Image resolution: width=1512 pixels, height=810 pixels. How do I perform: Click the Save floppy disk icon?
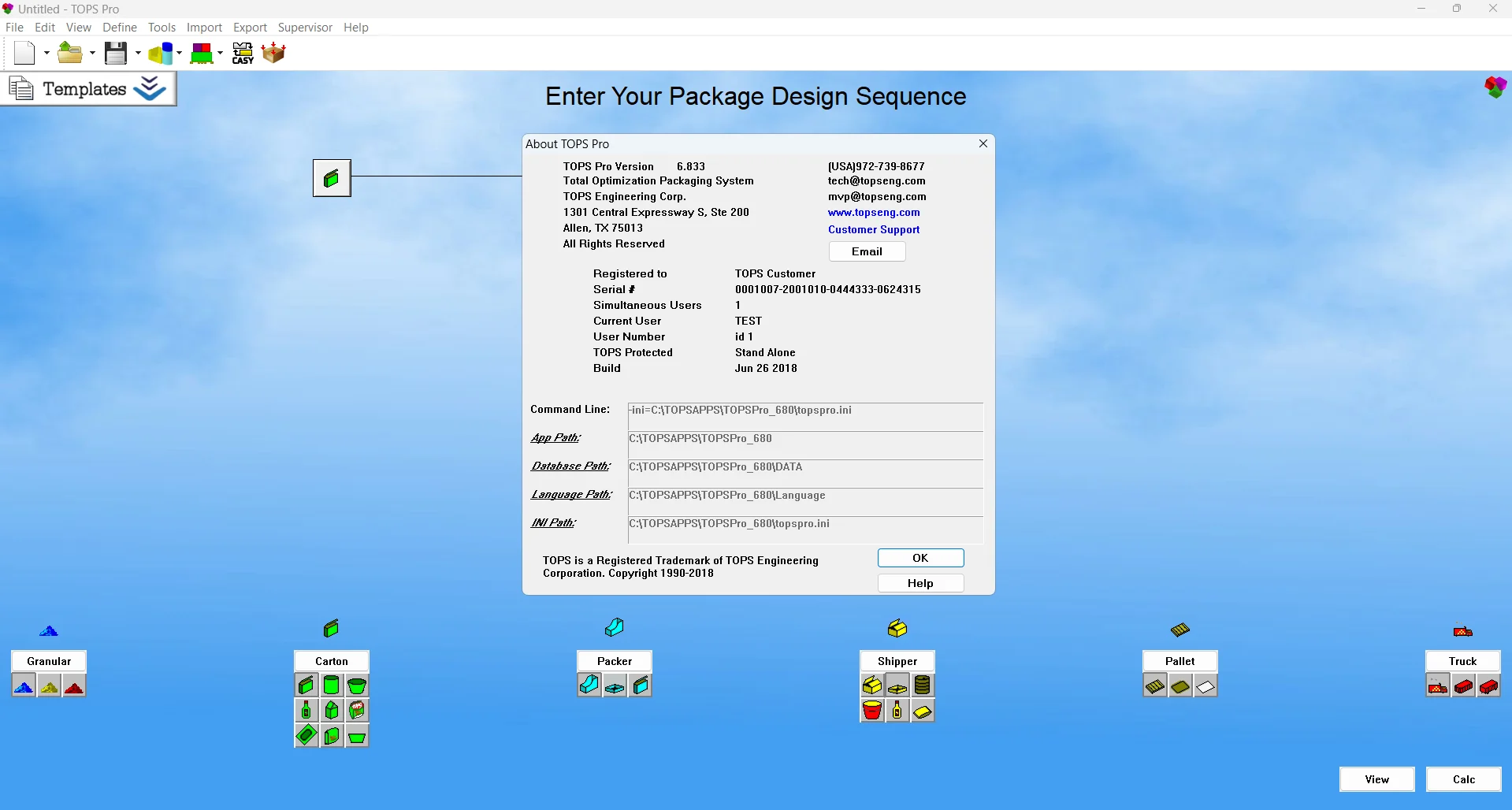[x=116, y=53]
